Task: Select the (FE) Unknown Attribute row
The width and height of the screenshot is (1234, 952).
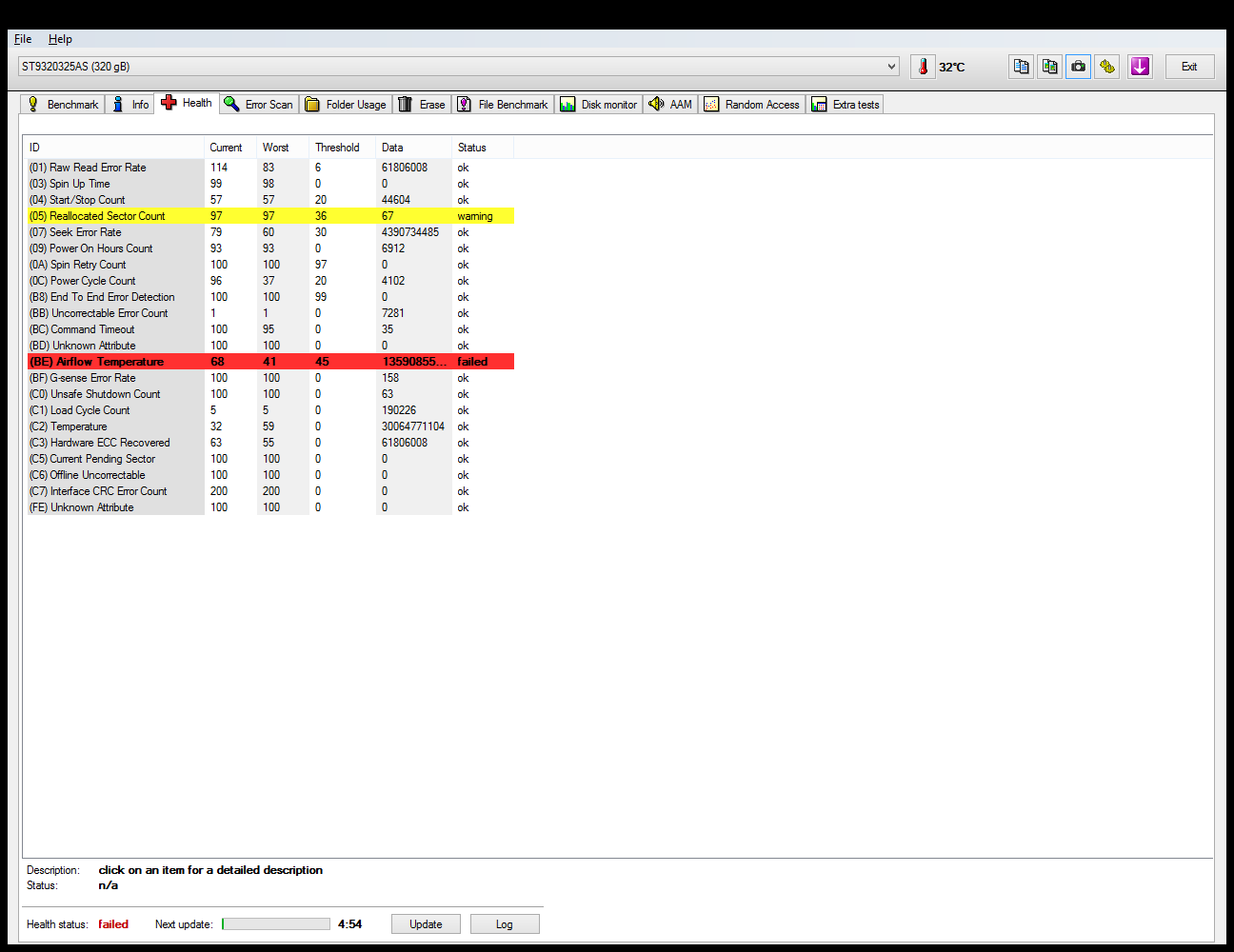Action: (269, 507)
